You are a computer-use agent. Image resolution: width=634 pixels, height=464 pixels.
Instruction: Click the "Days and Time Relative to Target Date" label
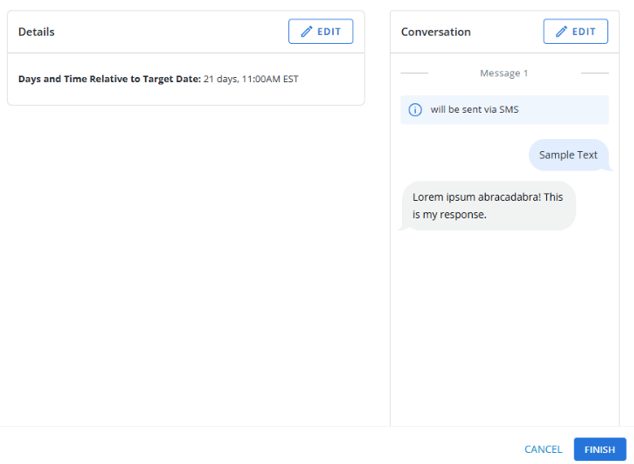[110, 79]
